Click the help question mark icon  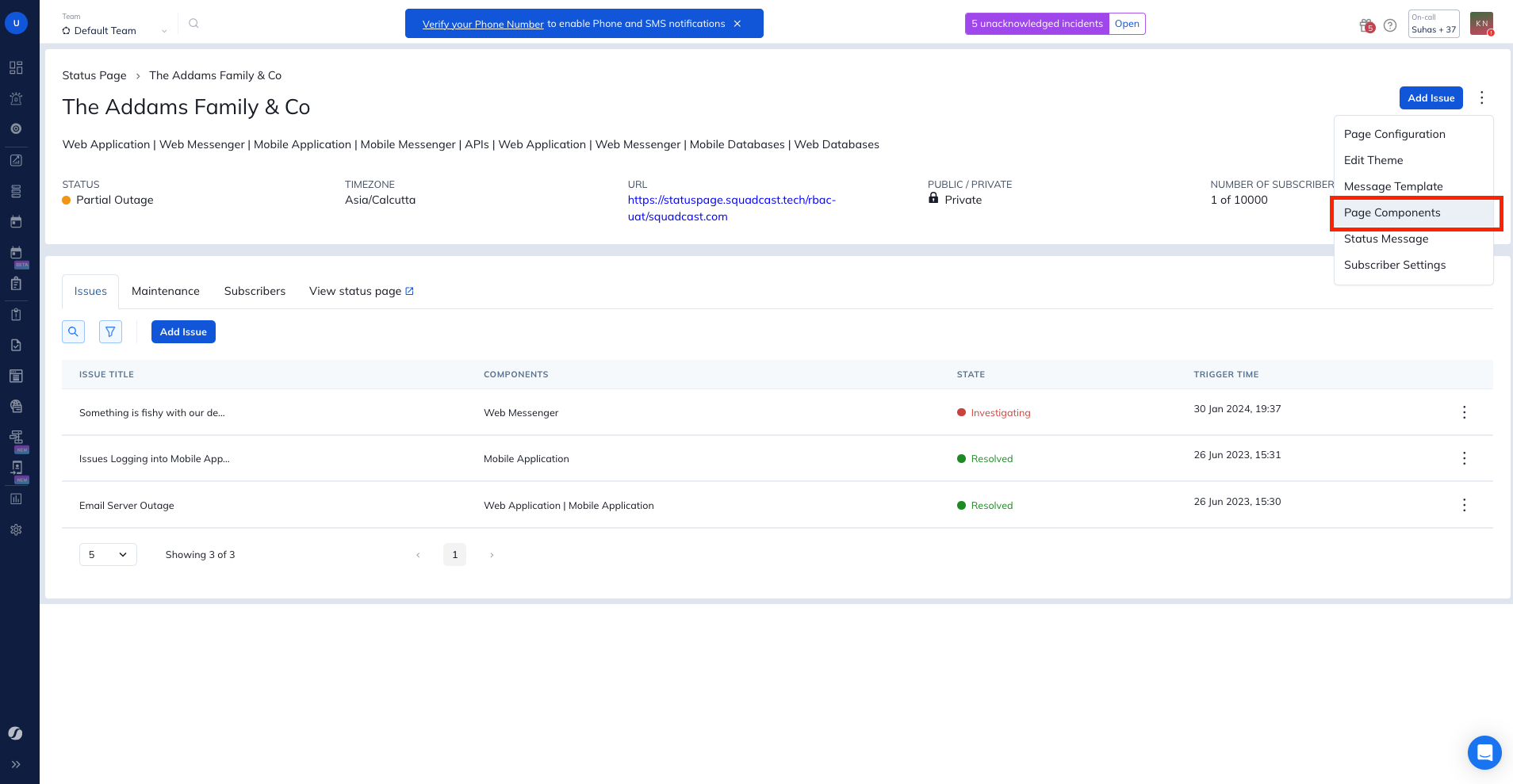click(1389, 25)
